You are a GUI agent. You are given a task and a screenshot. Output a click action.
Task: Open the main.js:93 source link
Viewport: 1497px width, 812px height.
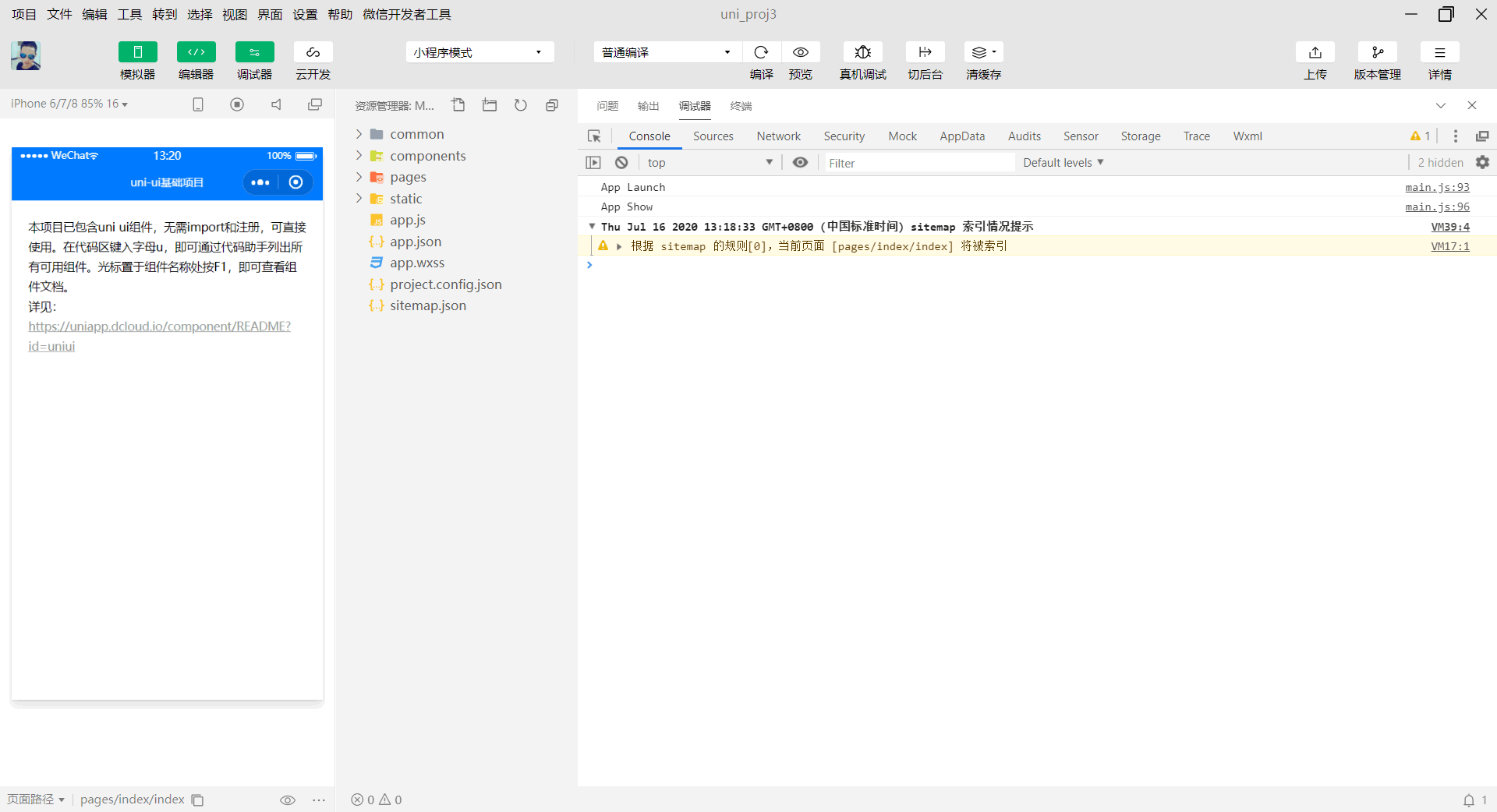(1437, 188)
